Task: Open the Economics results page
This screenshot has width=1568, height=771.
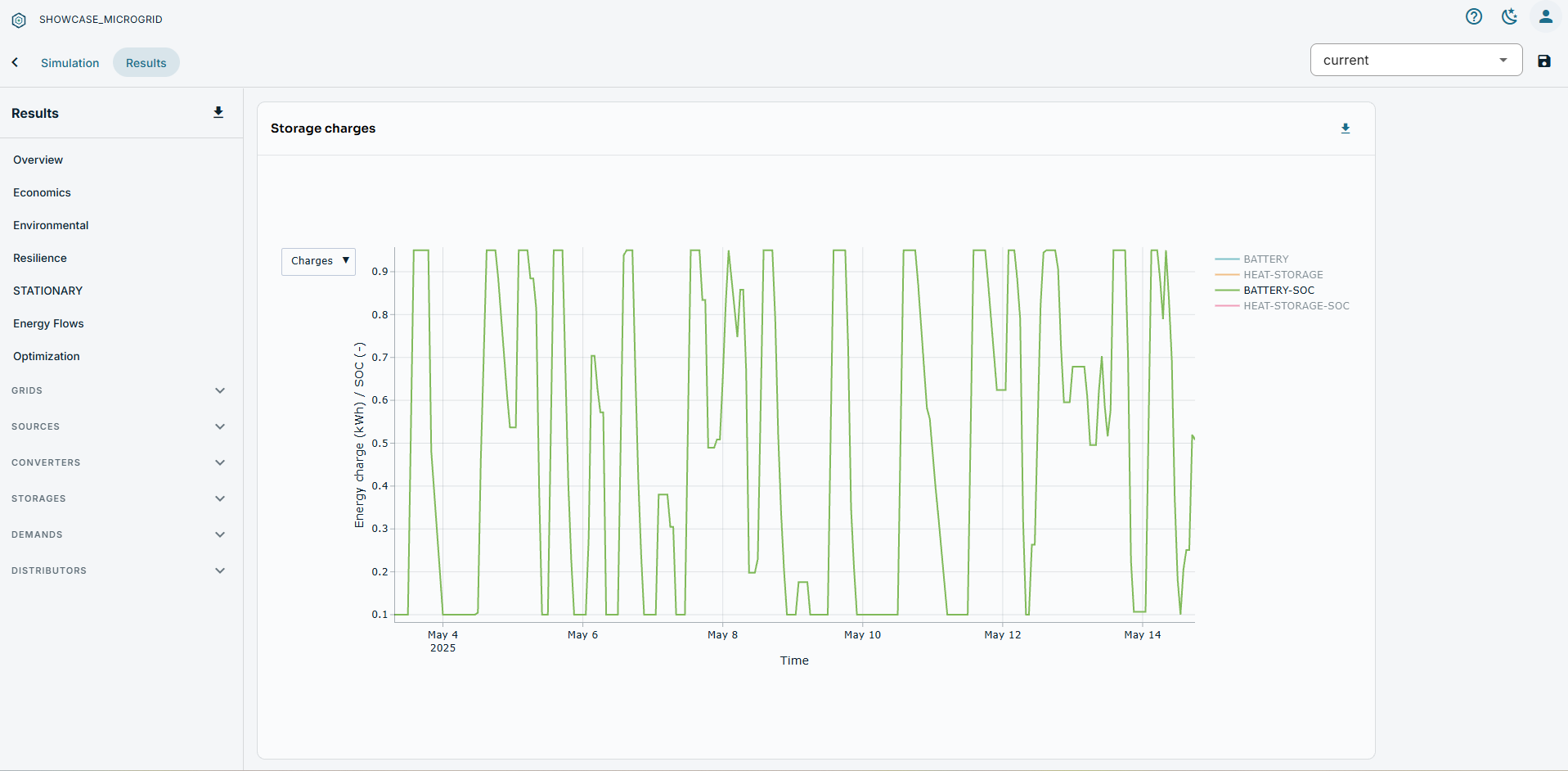Action: (x=42, y=192)
